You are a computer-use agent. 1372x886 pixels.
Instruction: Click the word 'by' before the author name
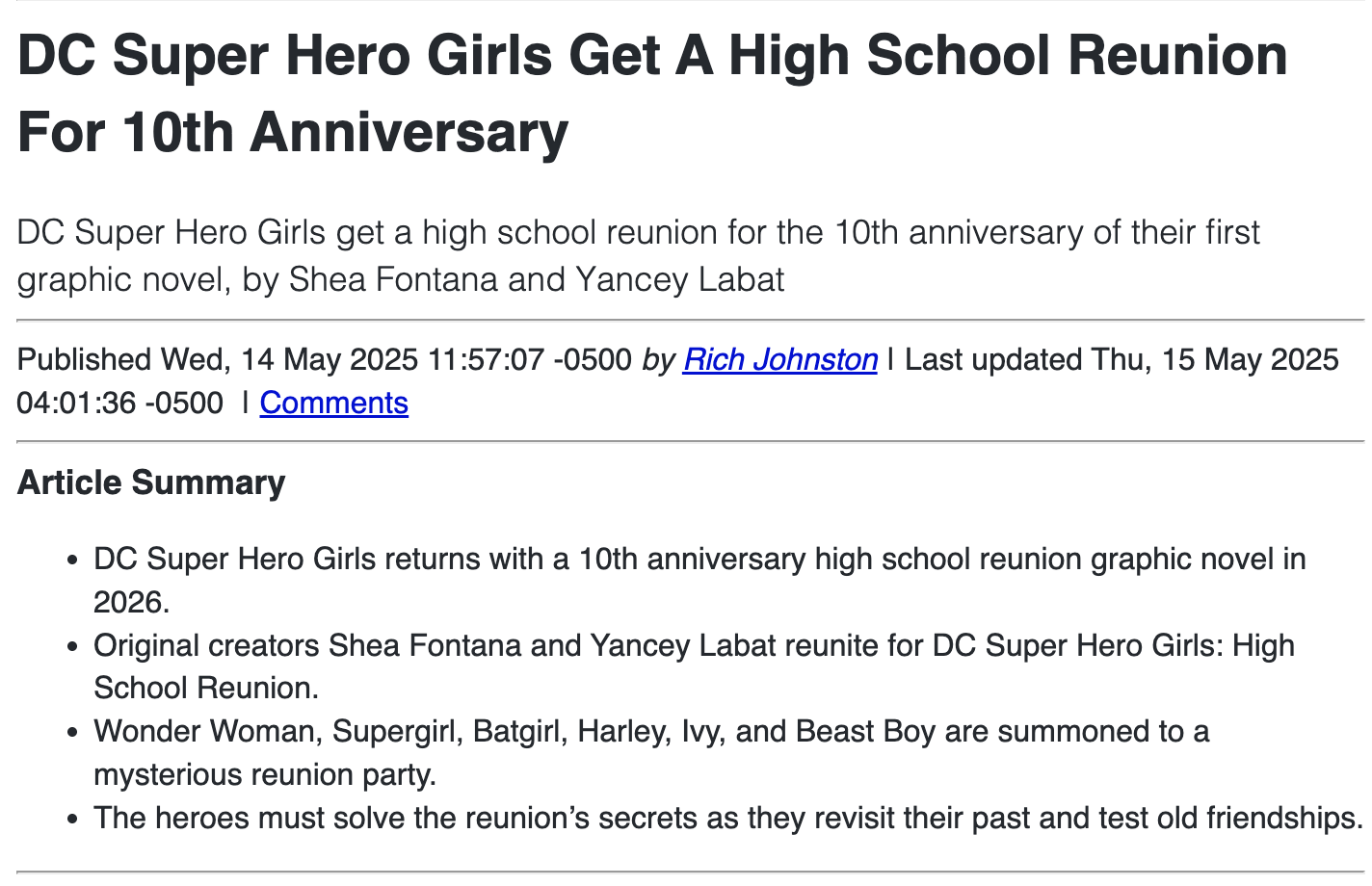(658, 359)
